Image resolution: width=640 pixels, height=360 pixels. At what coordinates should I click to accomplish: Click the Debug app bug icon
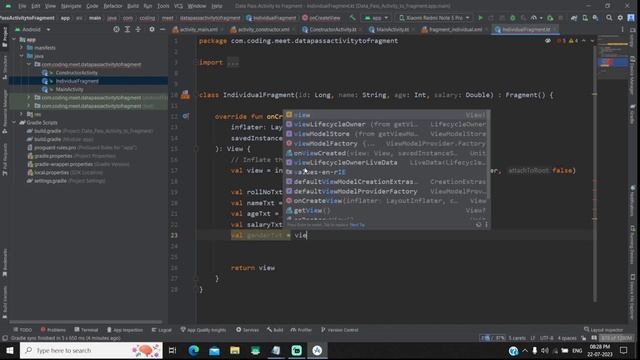pyautogui.click(x=513, y=18)
